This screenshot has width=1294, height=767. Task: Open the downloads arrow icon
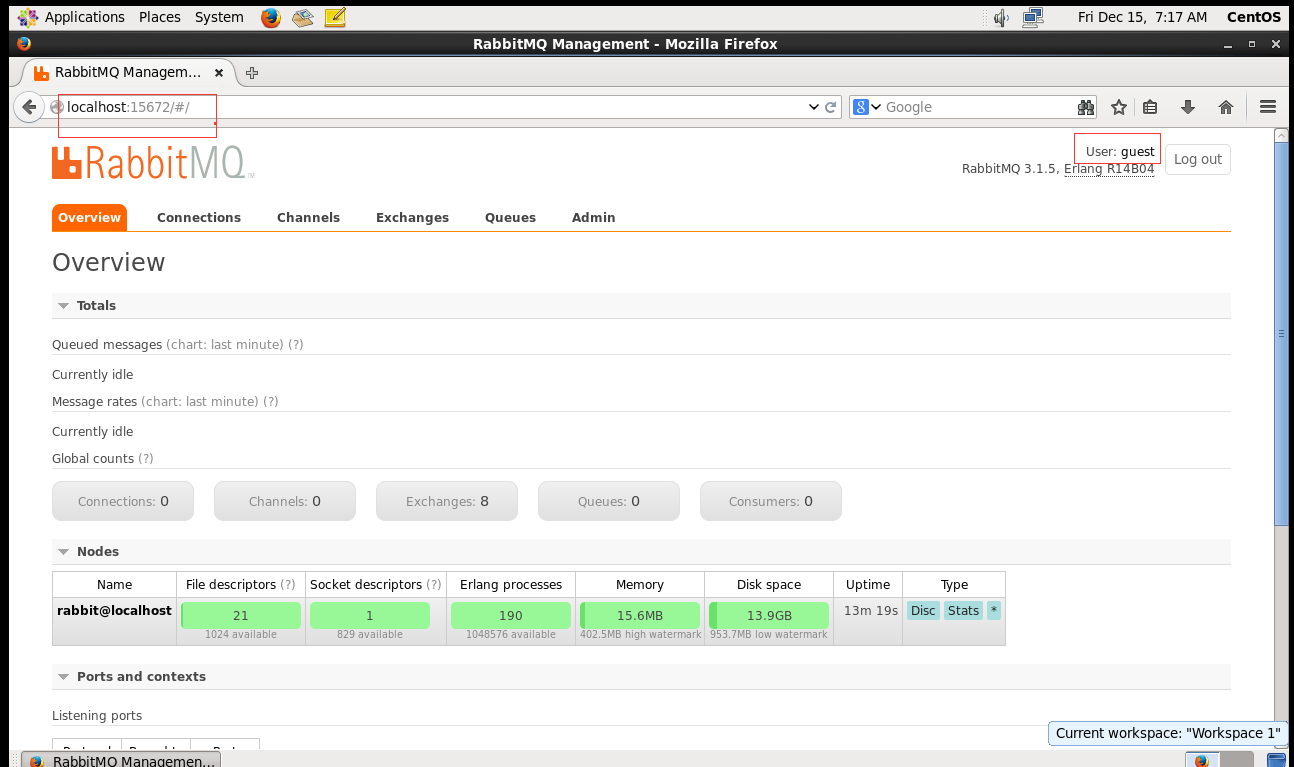(x=1188, y=107)
